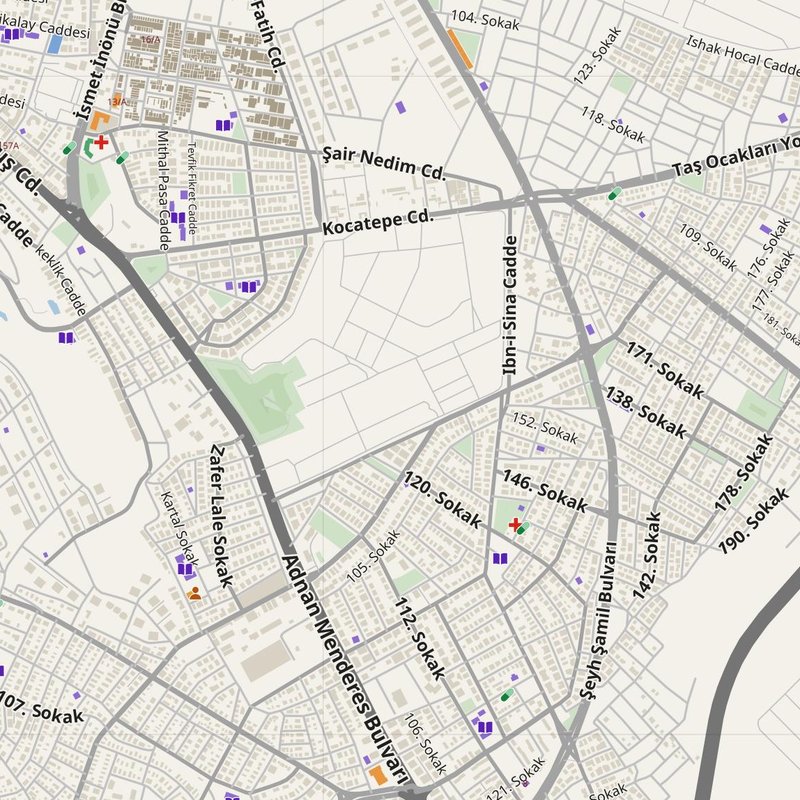Select the 109. Sokak label
The width and height of the screenshot is (800, 800).
(708, 247)
